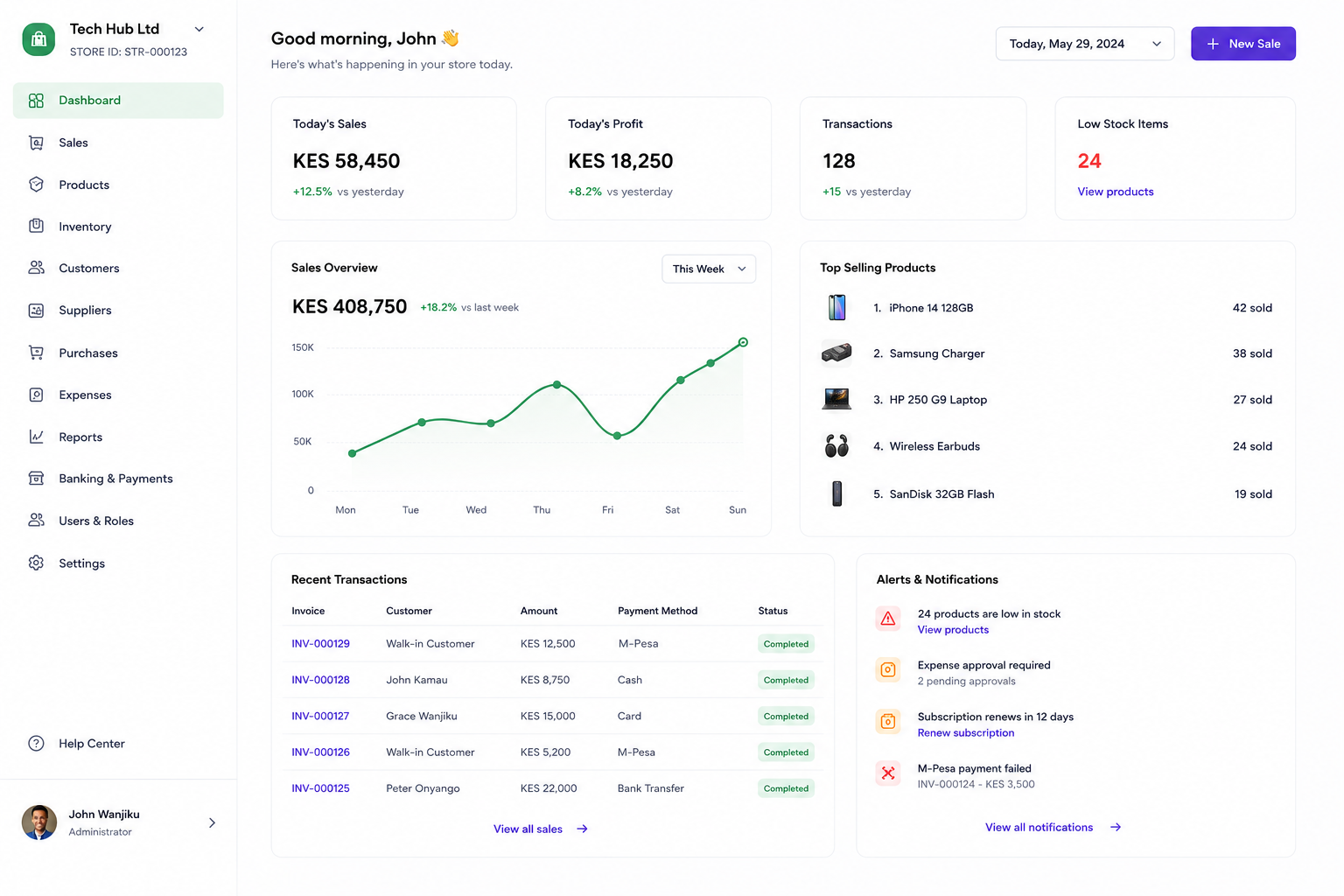This screenshot has height=896, width=1344.
Task: Open the Products menu item
Action: pos(118,185)
